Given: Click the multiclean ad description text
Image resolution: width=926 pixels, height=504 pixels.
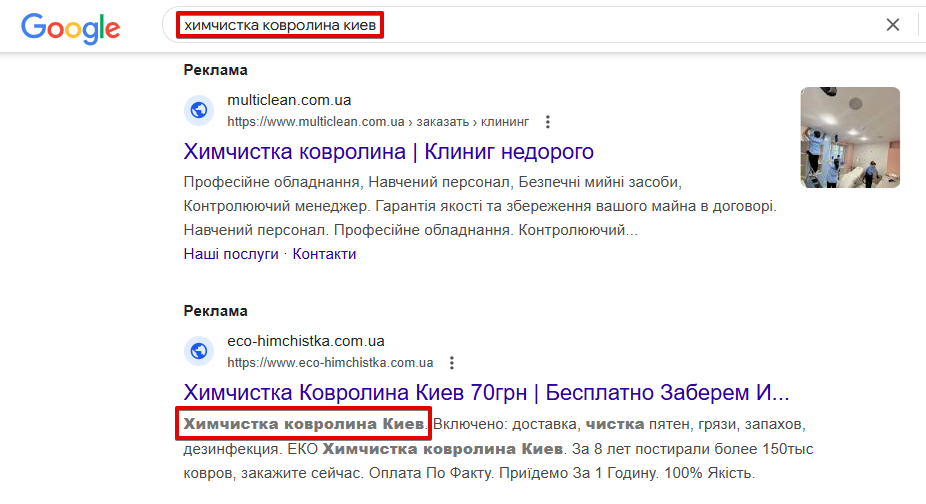Looking at the screenshot, I should [x=480, y=206].
